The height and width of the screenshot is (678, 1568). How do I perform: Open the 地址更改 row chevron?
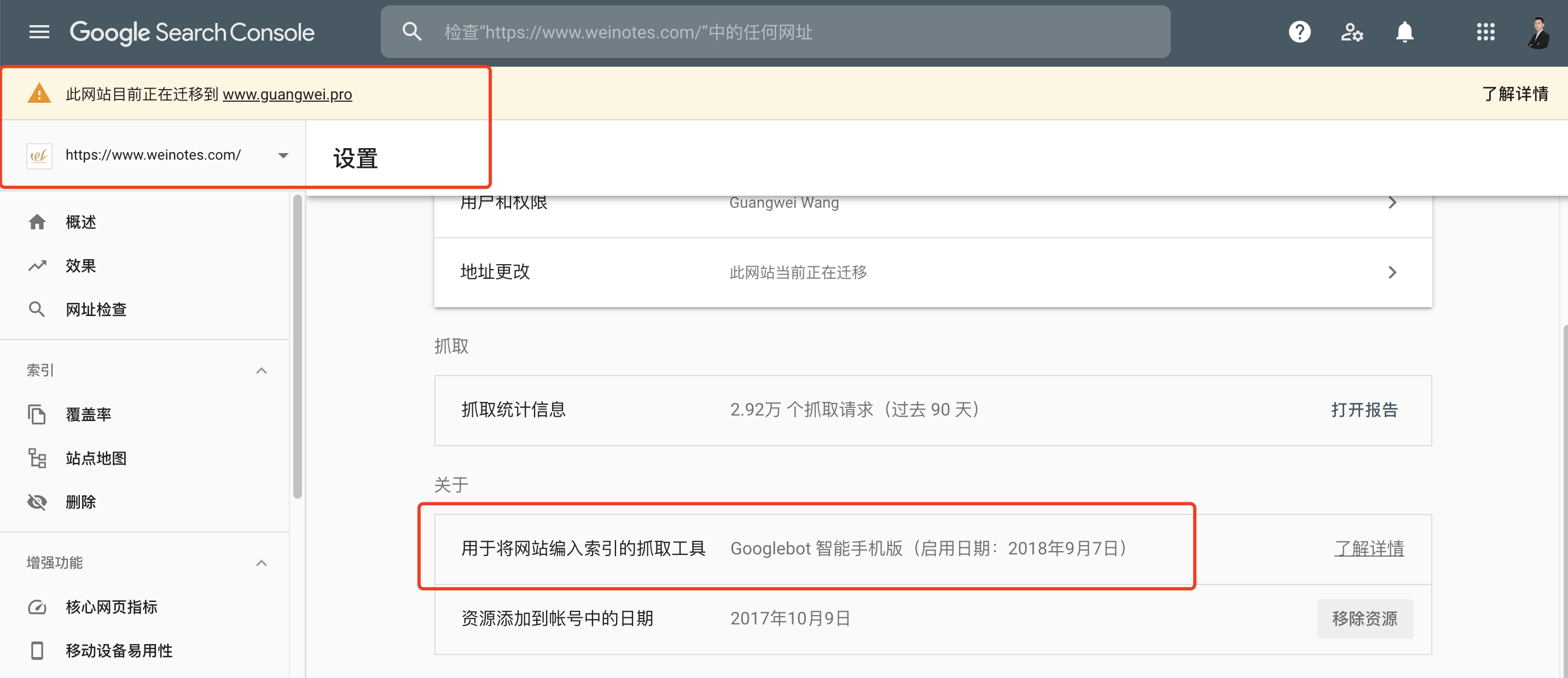point(1392,272)
